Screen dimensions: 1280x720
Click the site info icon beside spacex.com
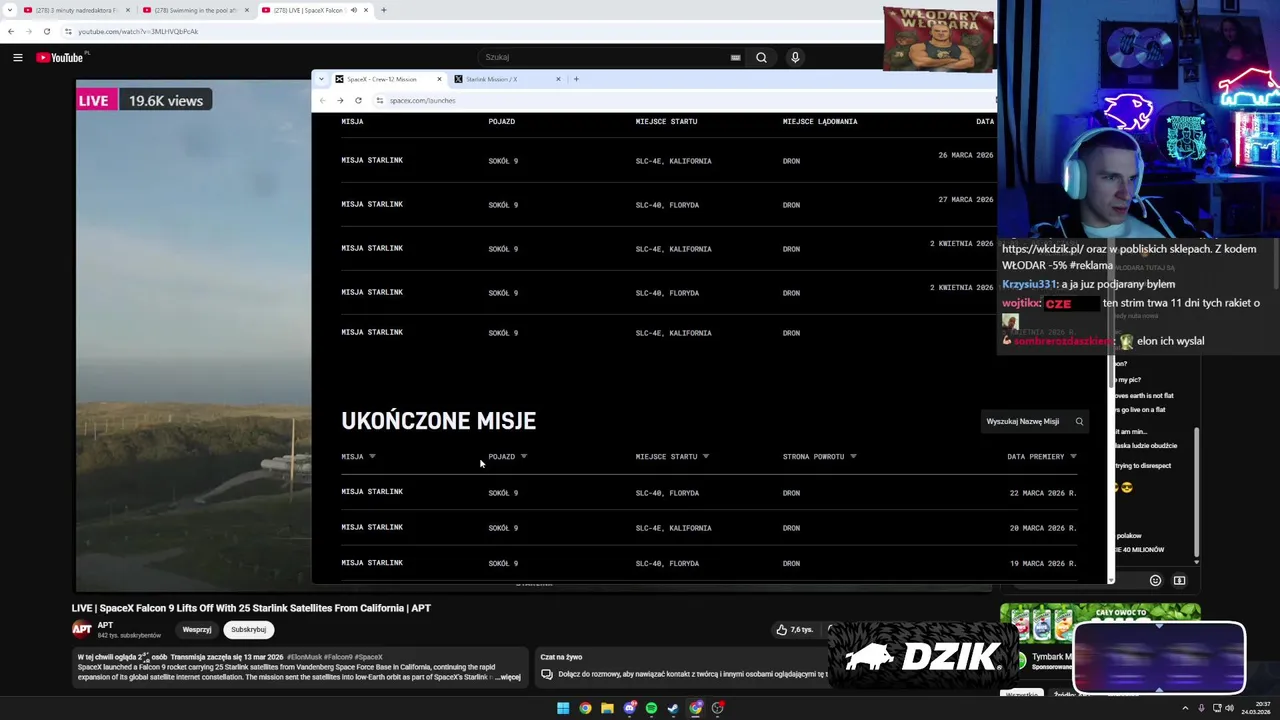click(379, 100)
